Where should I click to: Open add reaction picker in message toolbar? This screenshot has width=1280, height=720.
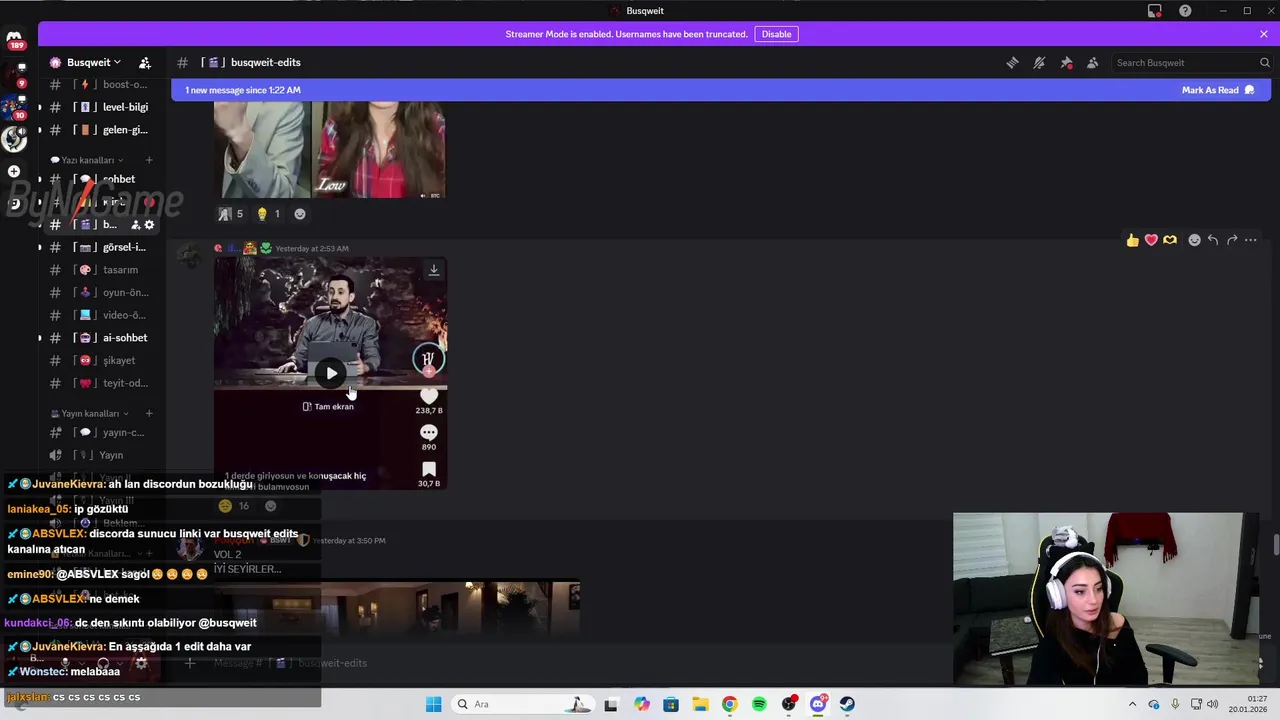(1194, 240)
